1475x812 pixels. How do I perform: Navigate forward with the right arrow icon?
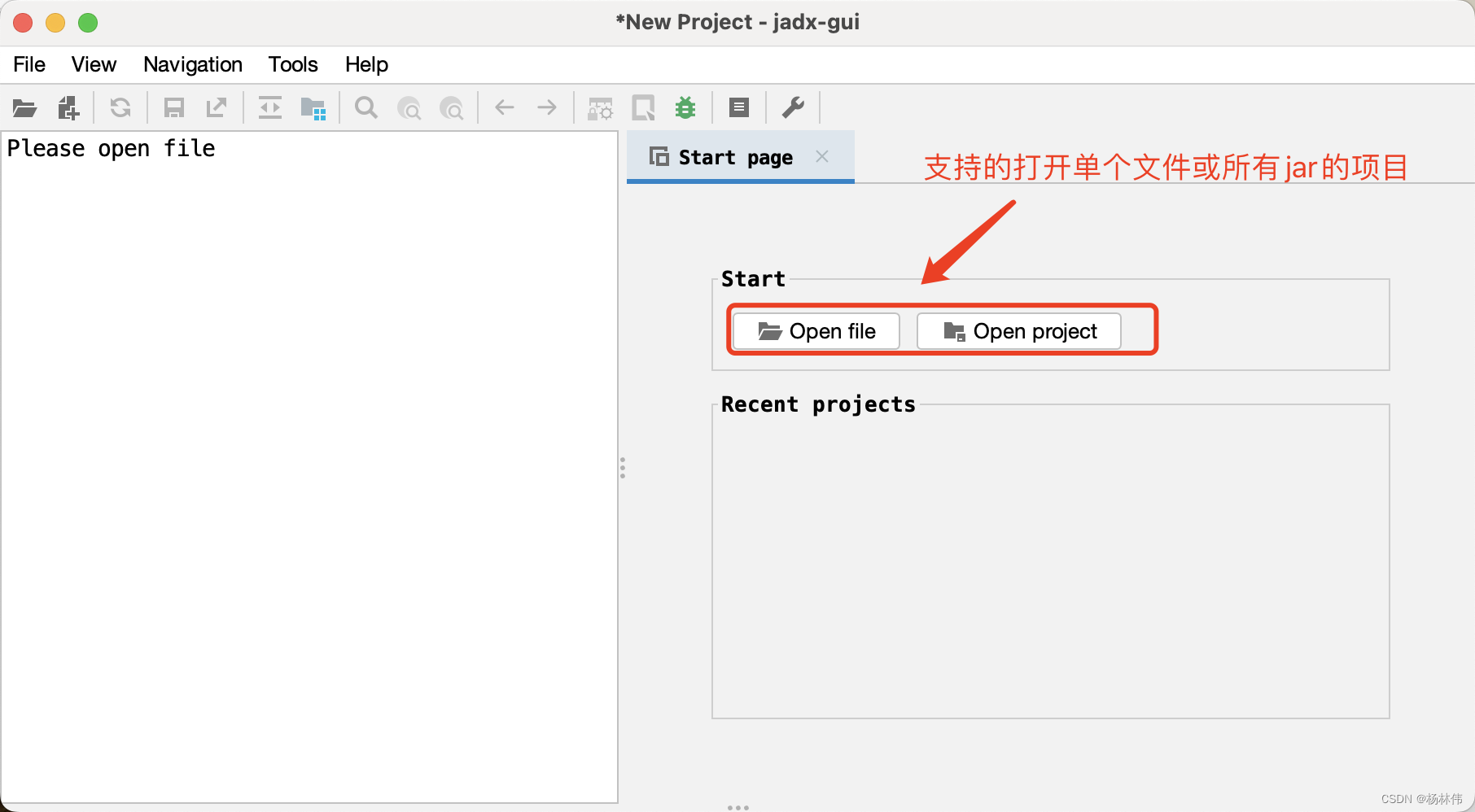[x=546, y=107]
